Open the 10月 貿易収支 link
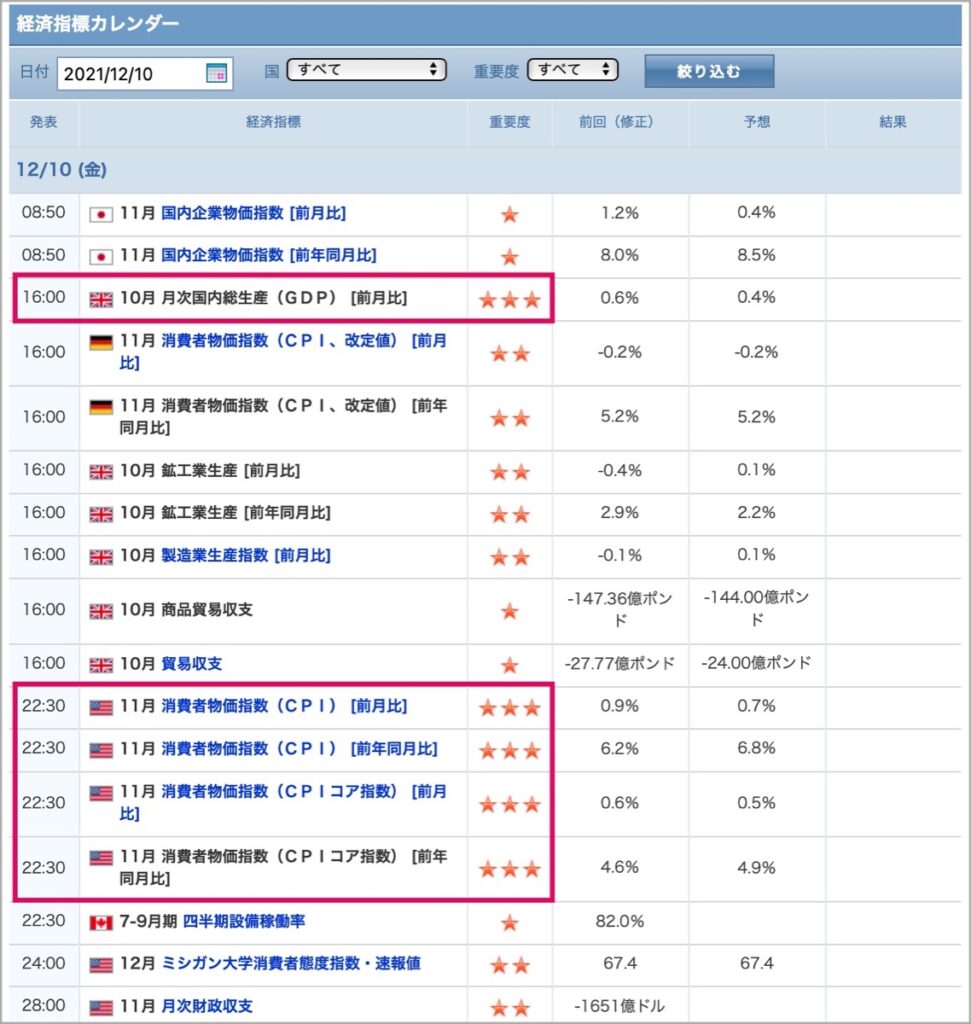Image resolution: width=971 pixels, height=1024 pixels. (191, 664)
